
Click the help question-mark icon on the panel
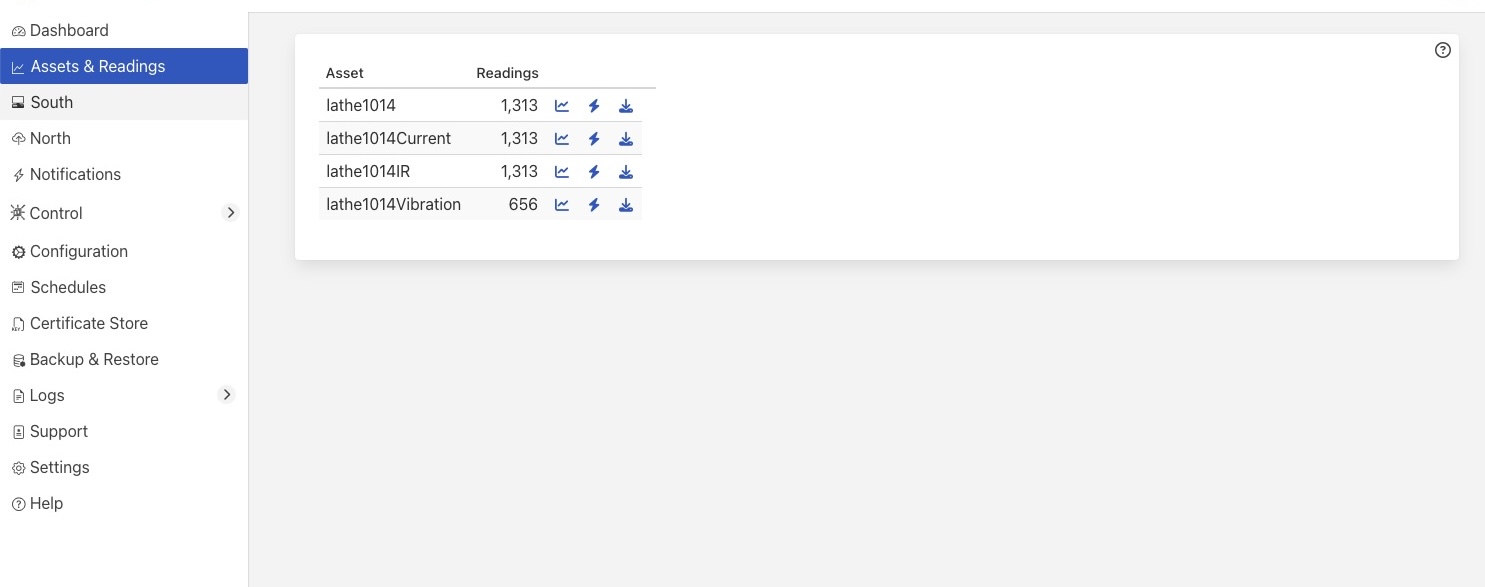point(1442,49)
